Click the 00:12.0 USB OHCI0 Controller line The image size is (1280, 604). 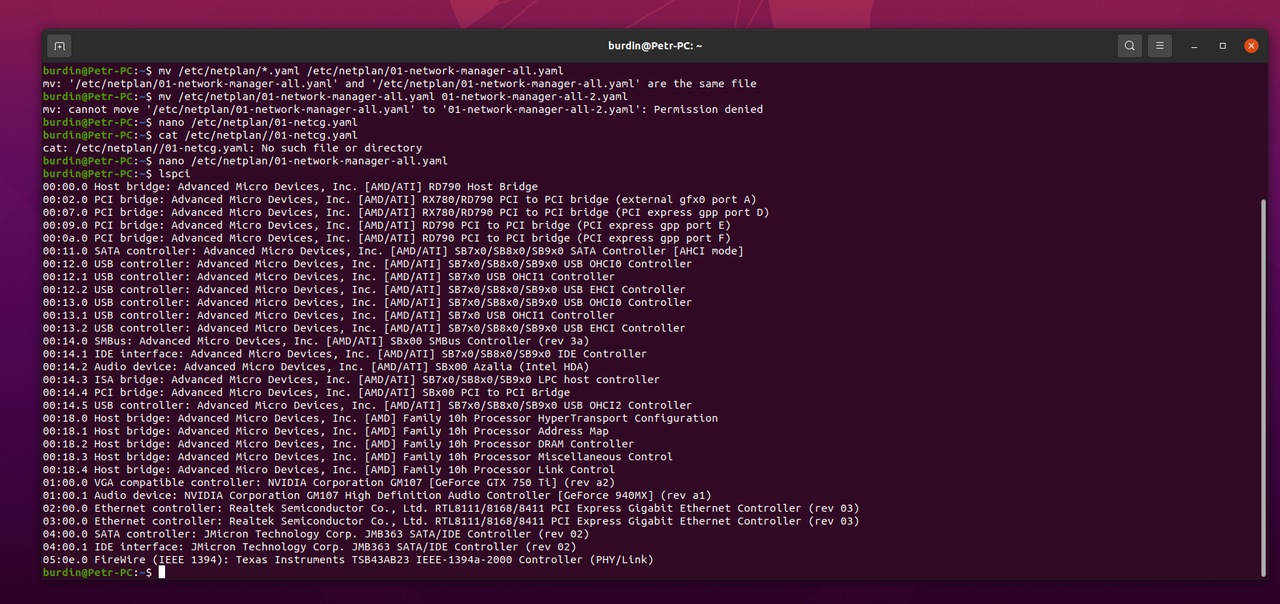click(x=367, y=264)
